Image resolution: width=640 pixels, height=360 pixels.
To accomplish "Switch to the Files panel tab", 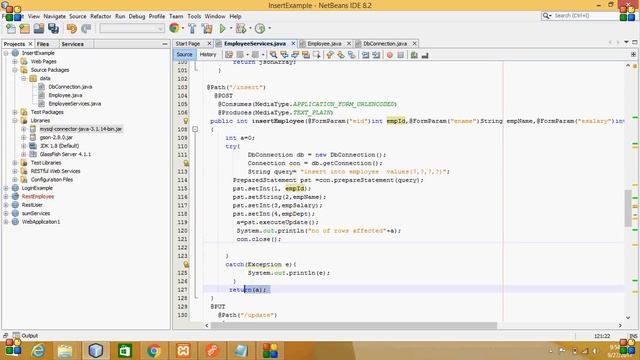I will point(43,44).
